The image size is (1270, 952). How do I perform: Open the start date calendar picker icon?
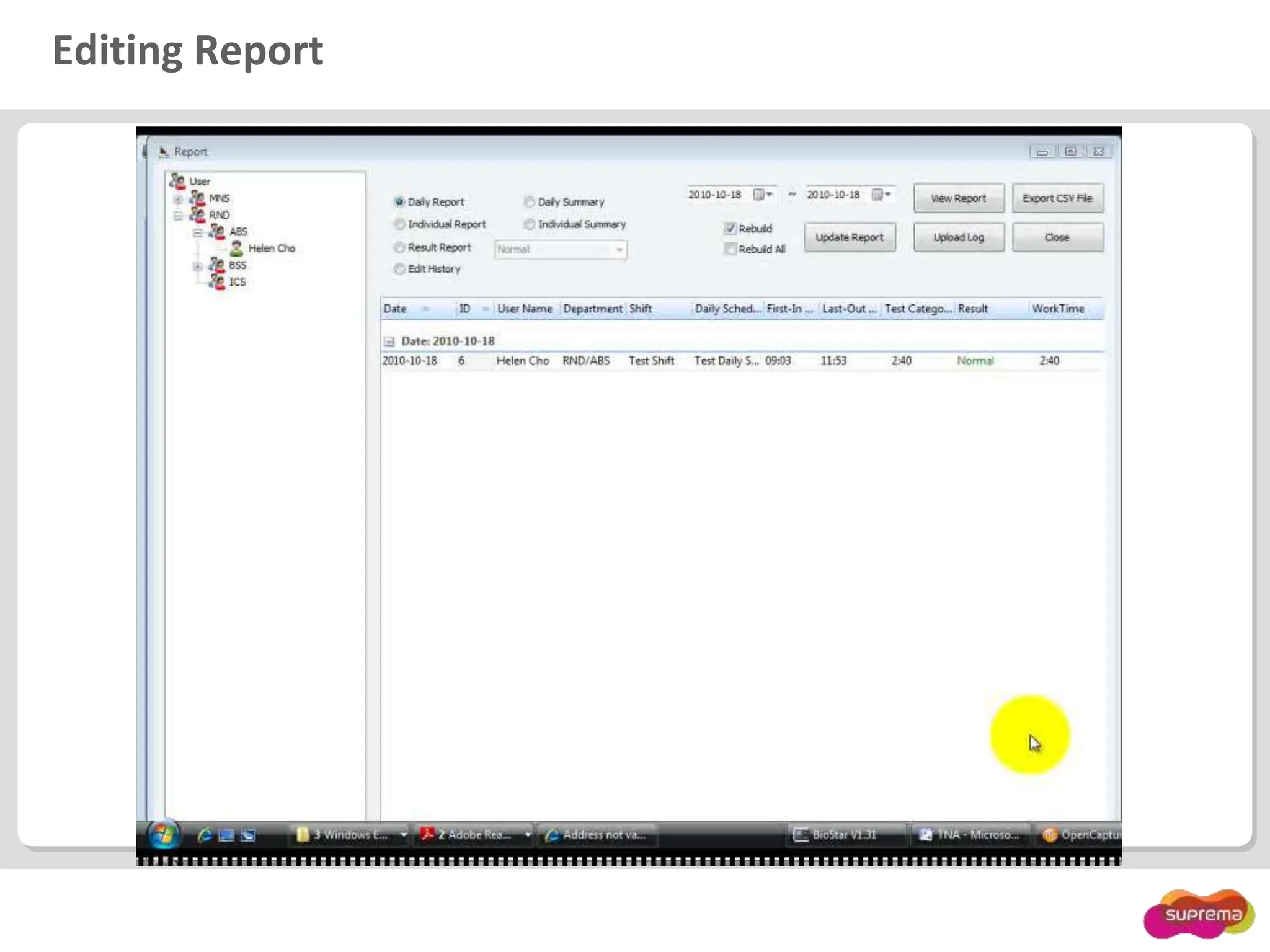[759, 195]
